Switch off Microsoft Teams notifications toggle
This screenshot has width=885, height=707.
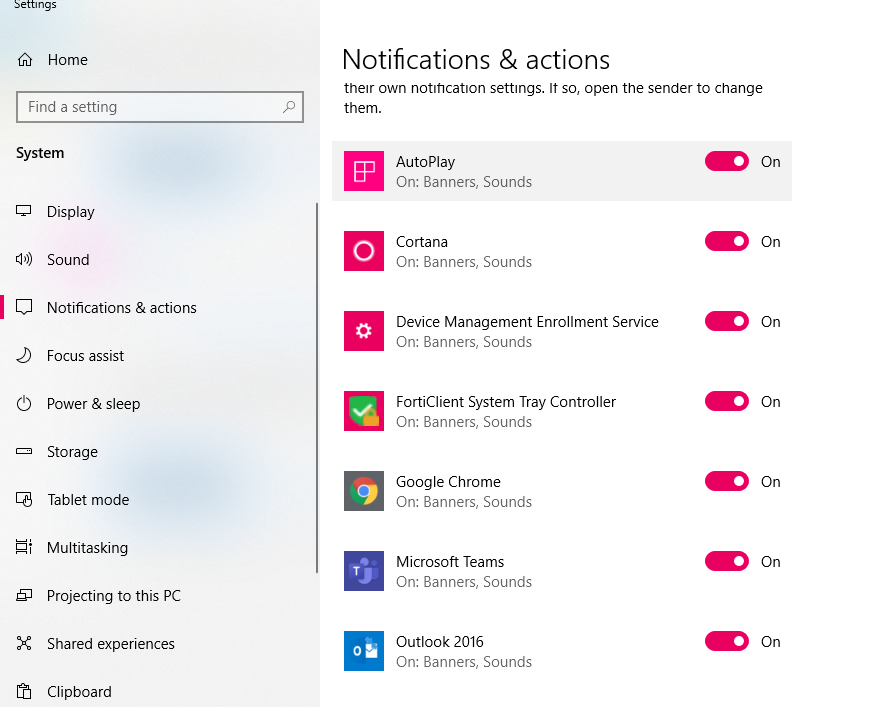pyautogui.click(x=727, y=561)
